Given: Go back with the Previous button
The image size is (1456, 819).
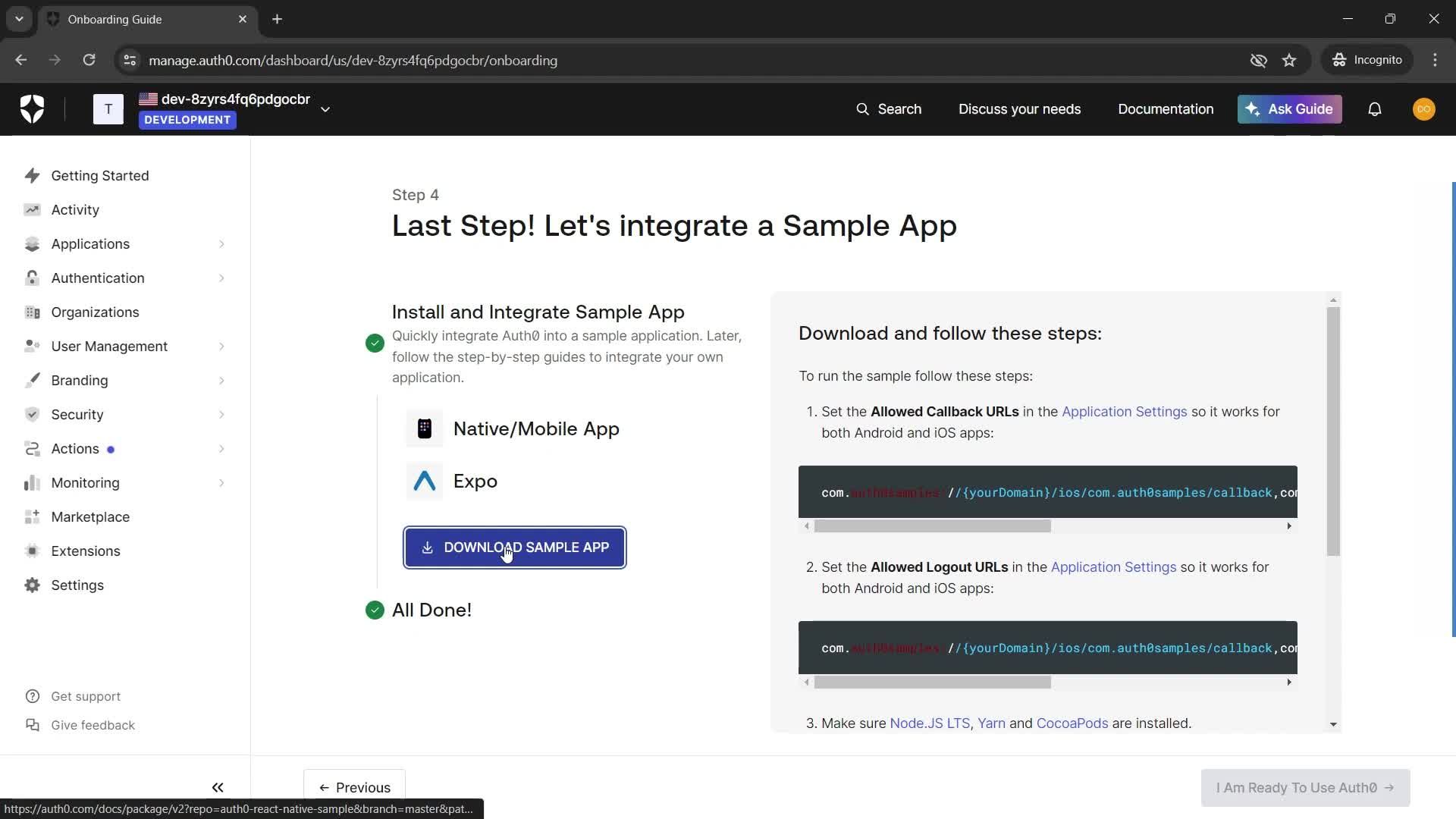Looking at the screenshot, I should (354, 787).
